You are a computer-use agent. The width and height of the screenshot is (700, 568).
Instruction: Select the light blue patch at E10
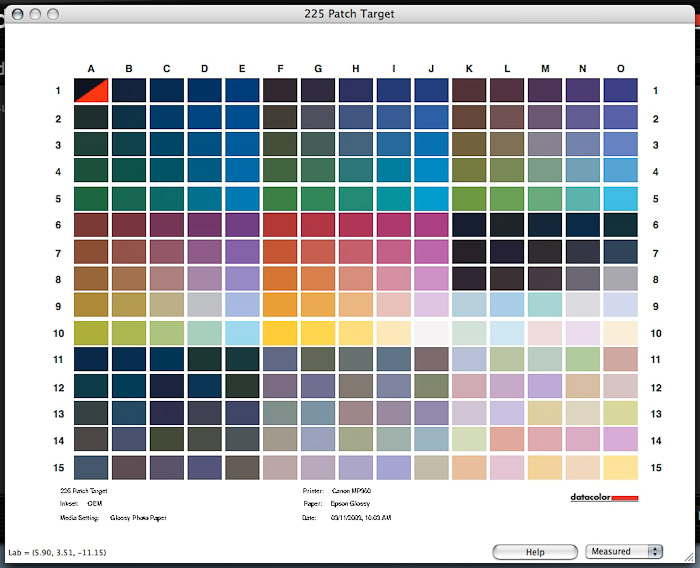tap(242, 333)
